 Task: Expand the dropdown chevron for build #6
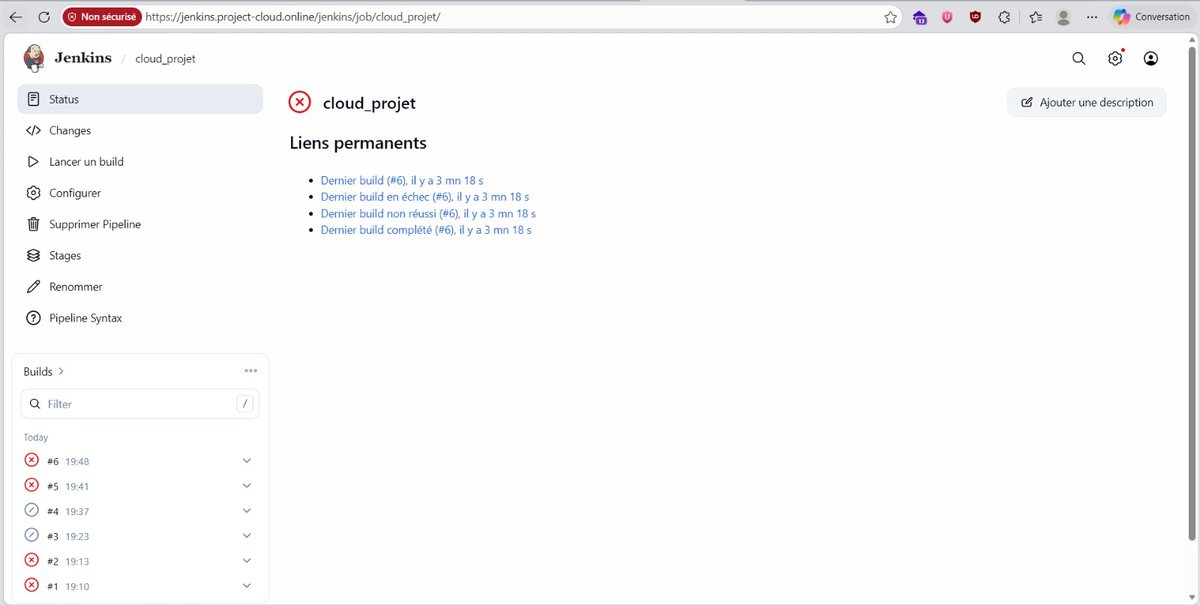tap(247, 461)
